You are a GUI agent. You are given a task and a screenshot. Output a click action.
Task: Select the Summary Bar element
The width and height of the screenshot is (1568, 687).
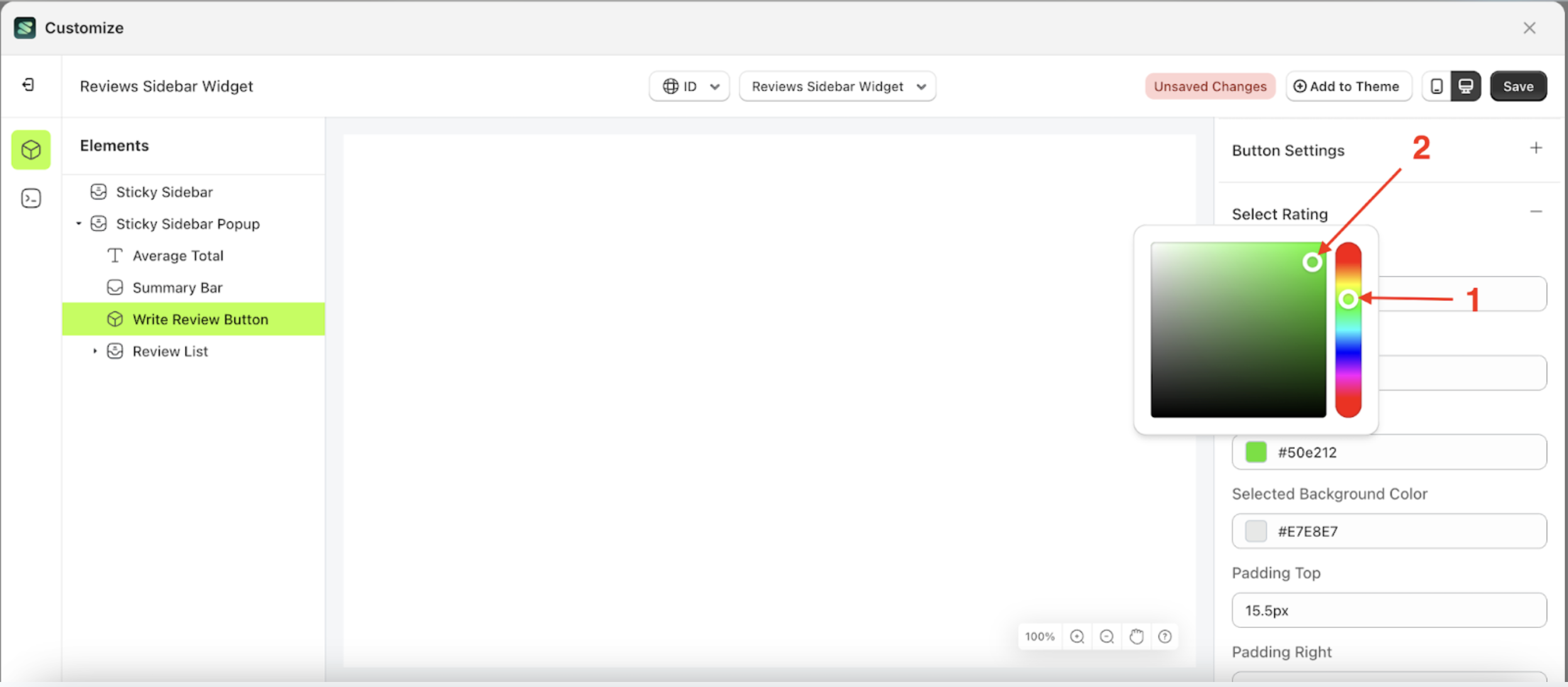point(177,287)
